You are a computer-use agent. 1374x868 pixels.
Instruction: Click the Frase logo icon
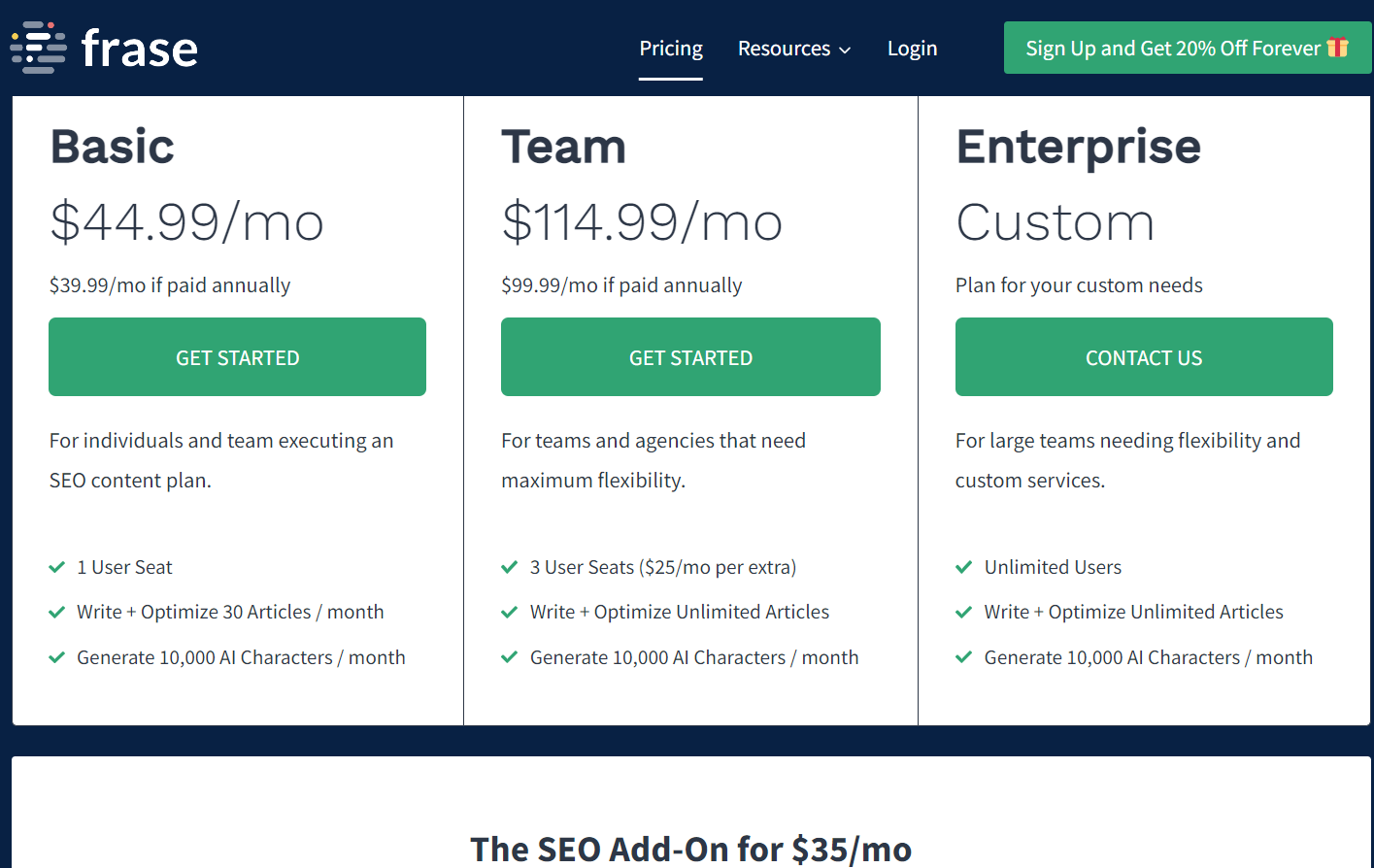38,48
